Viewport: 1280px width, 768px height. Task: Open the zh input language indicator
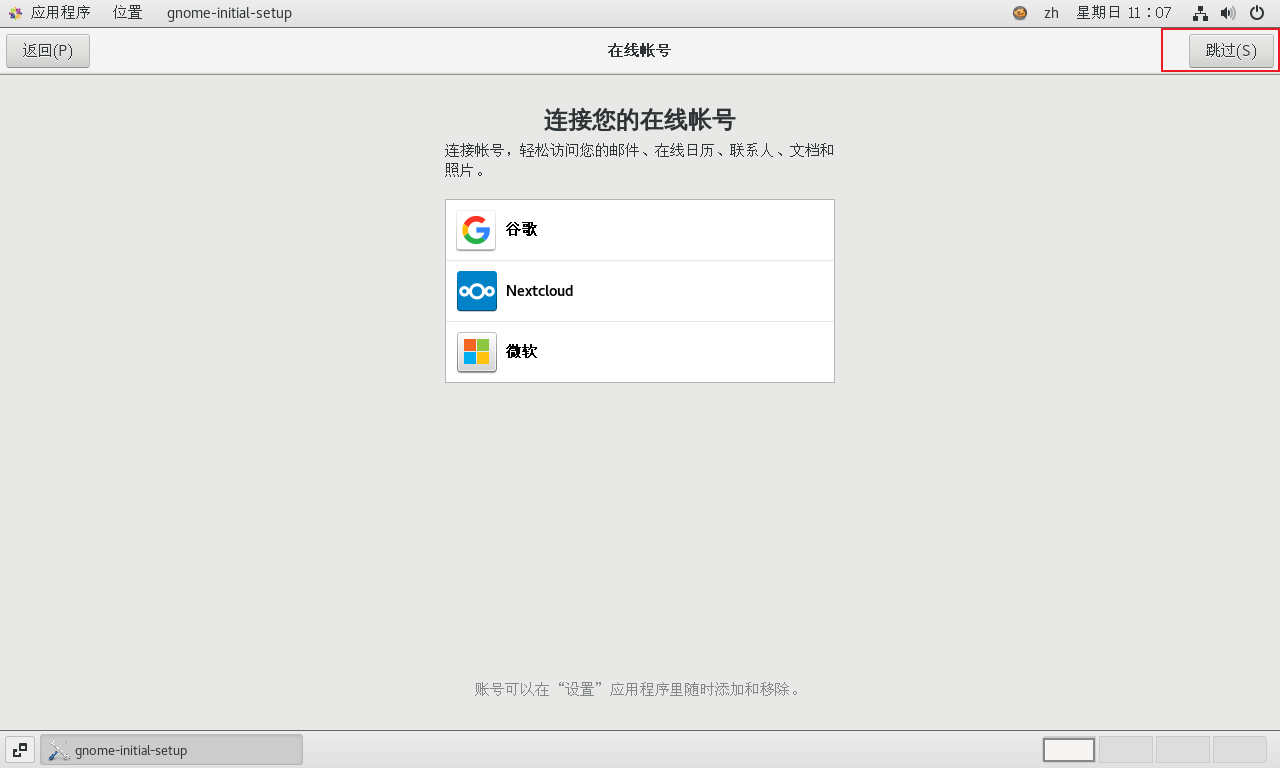[x=1051, y=13]
